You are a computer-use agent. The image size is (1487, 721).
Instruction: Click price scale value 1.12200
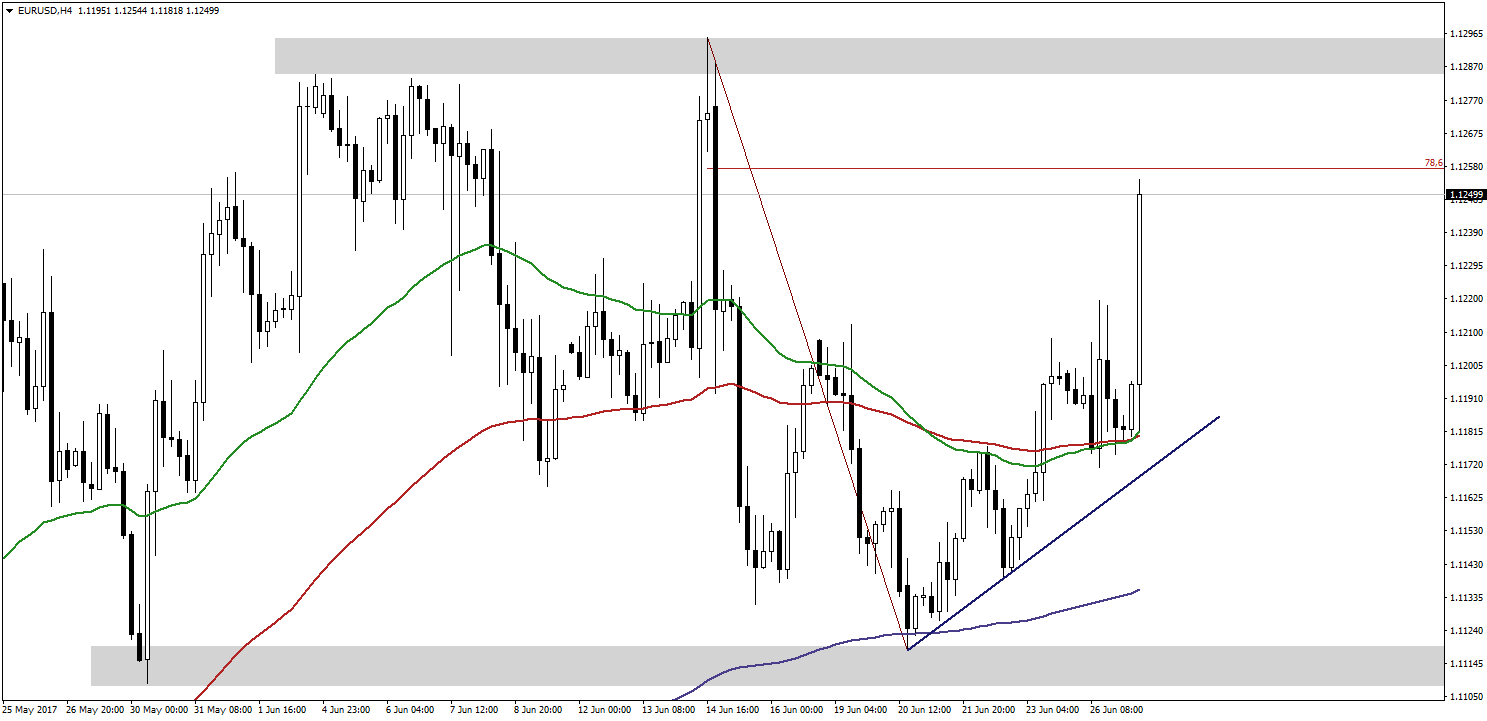coord(1466,299)
